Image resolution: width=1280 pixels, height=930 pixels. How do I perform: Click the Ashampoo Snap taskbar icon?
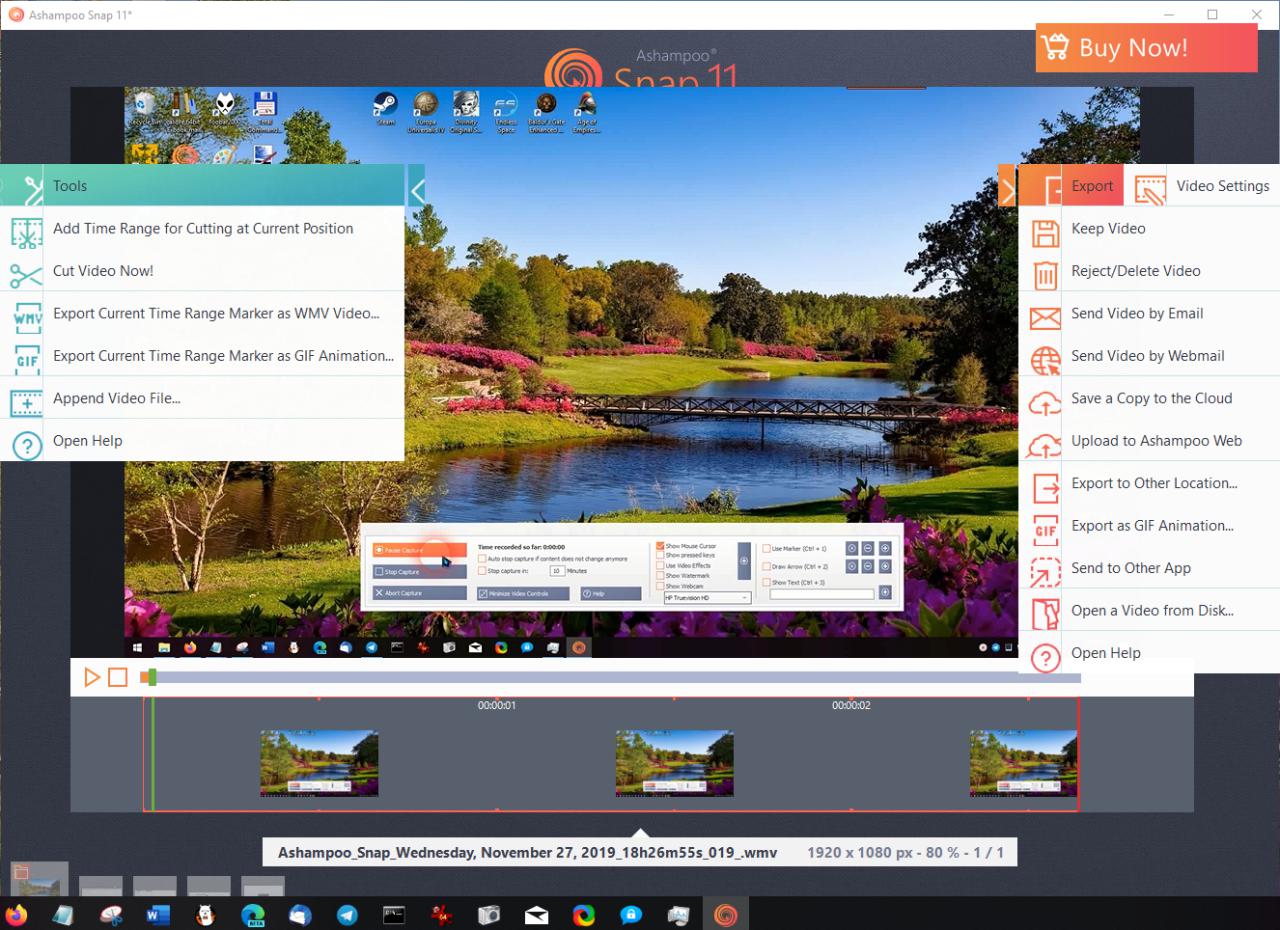pyautogui.click(x=725, y=914)
